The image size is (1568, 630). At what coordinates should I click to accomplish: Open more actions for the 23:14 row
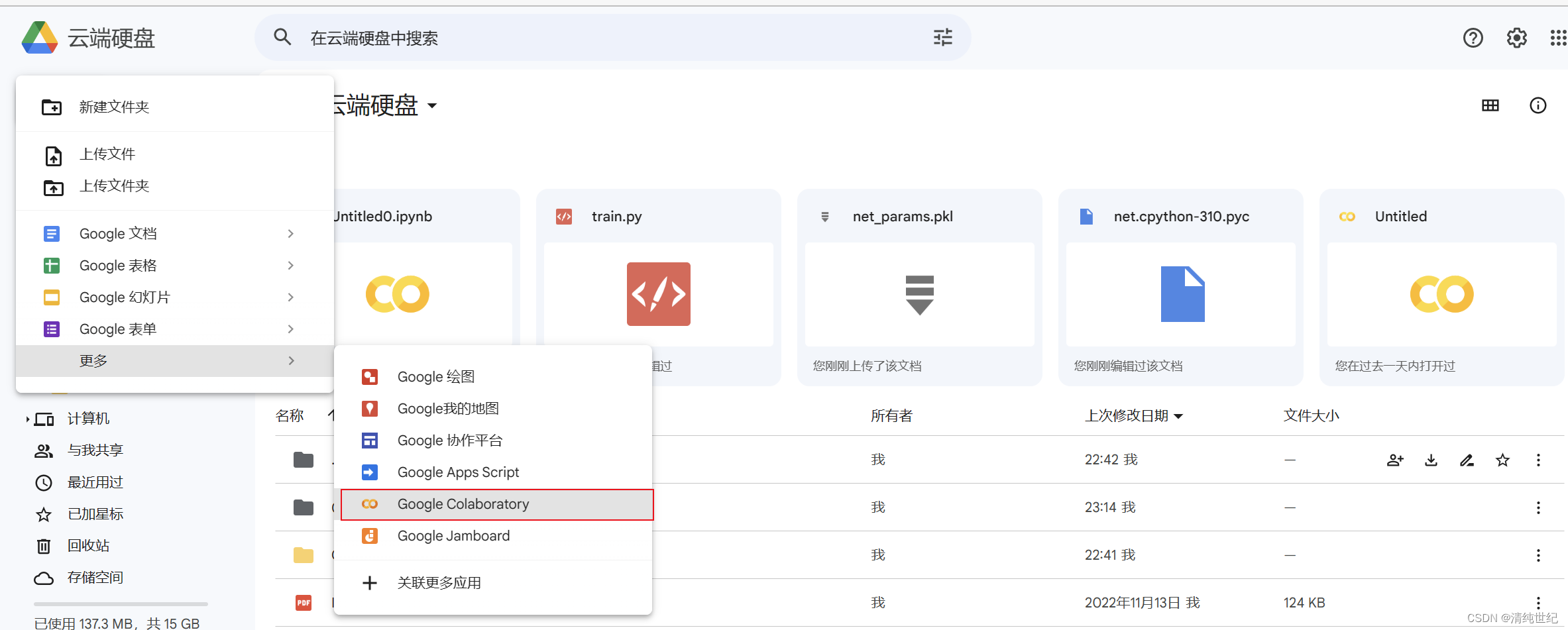click(1538, 507)
